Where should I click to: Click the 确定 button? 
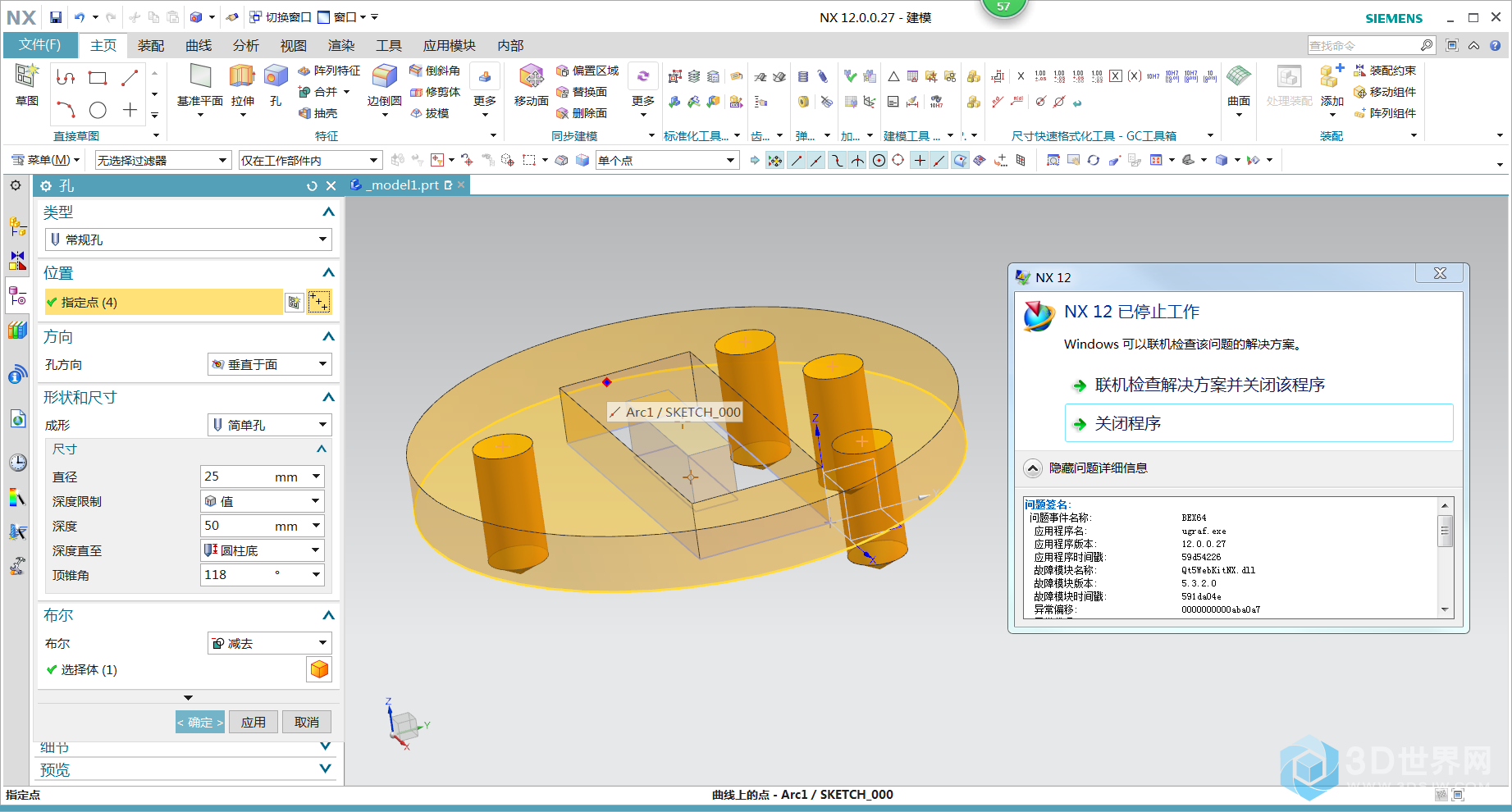200,722
